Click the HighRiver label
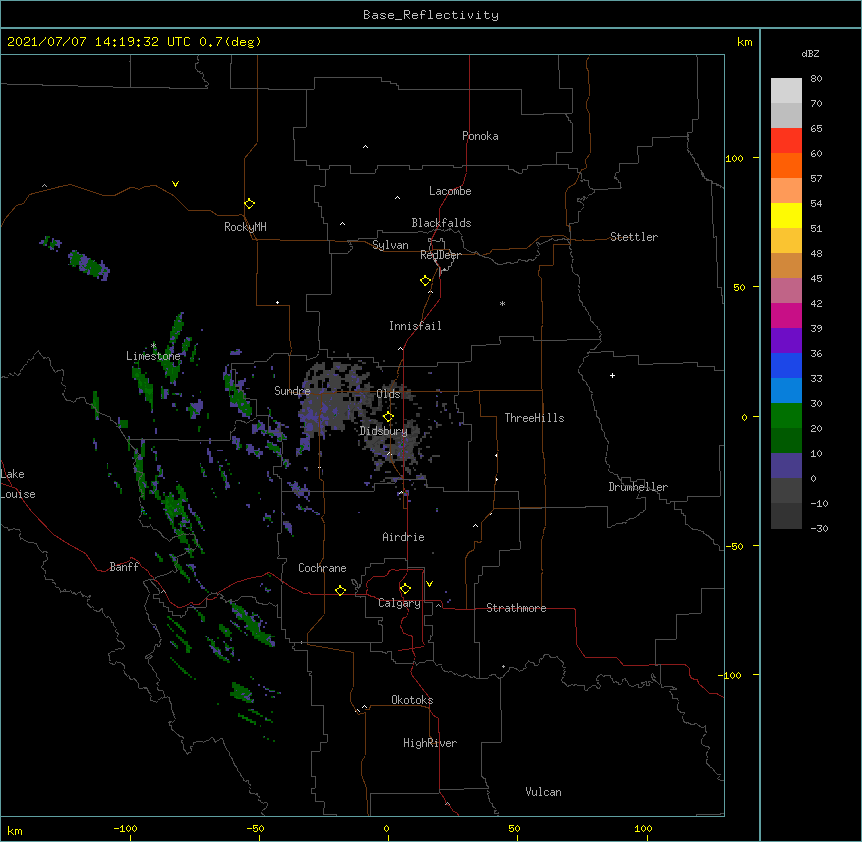862x842 pixels. click(x=430, y=743)
